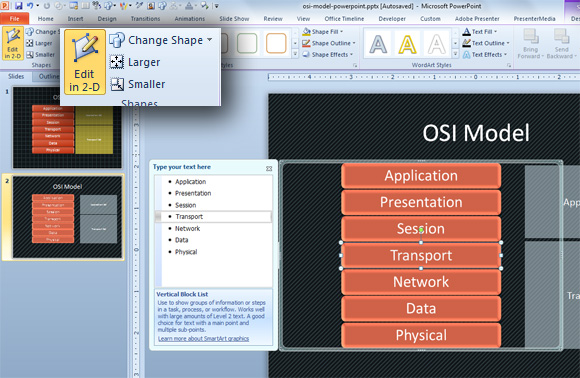The height and width of the screenshot is (378, 580).
Task: Open the File tab
Action: (x=14, y=18)
